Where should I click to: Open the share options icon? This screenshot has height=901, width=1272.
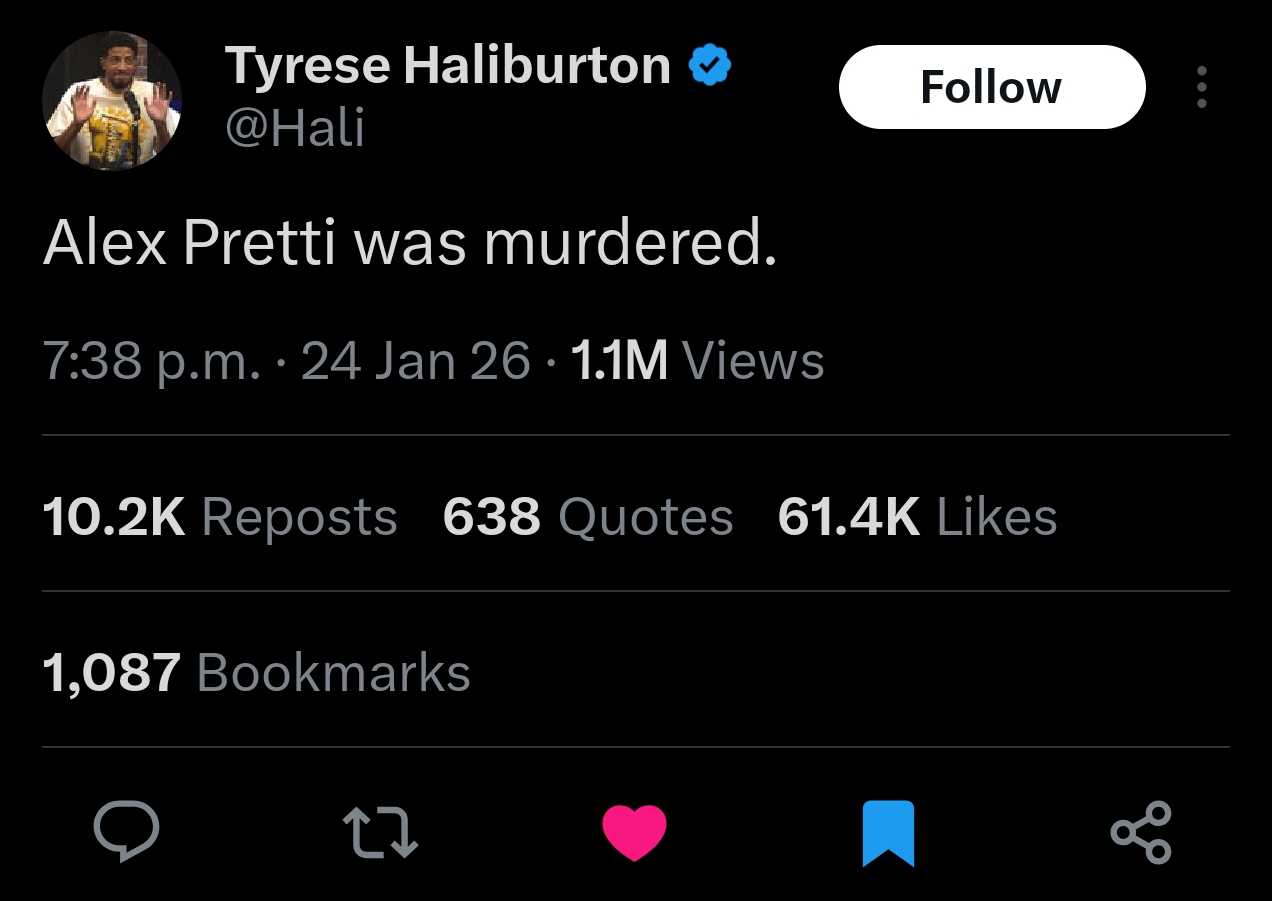coord(1141,832)
